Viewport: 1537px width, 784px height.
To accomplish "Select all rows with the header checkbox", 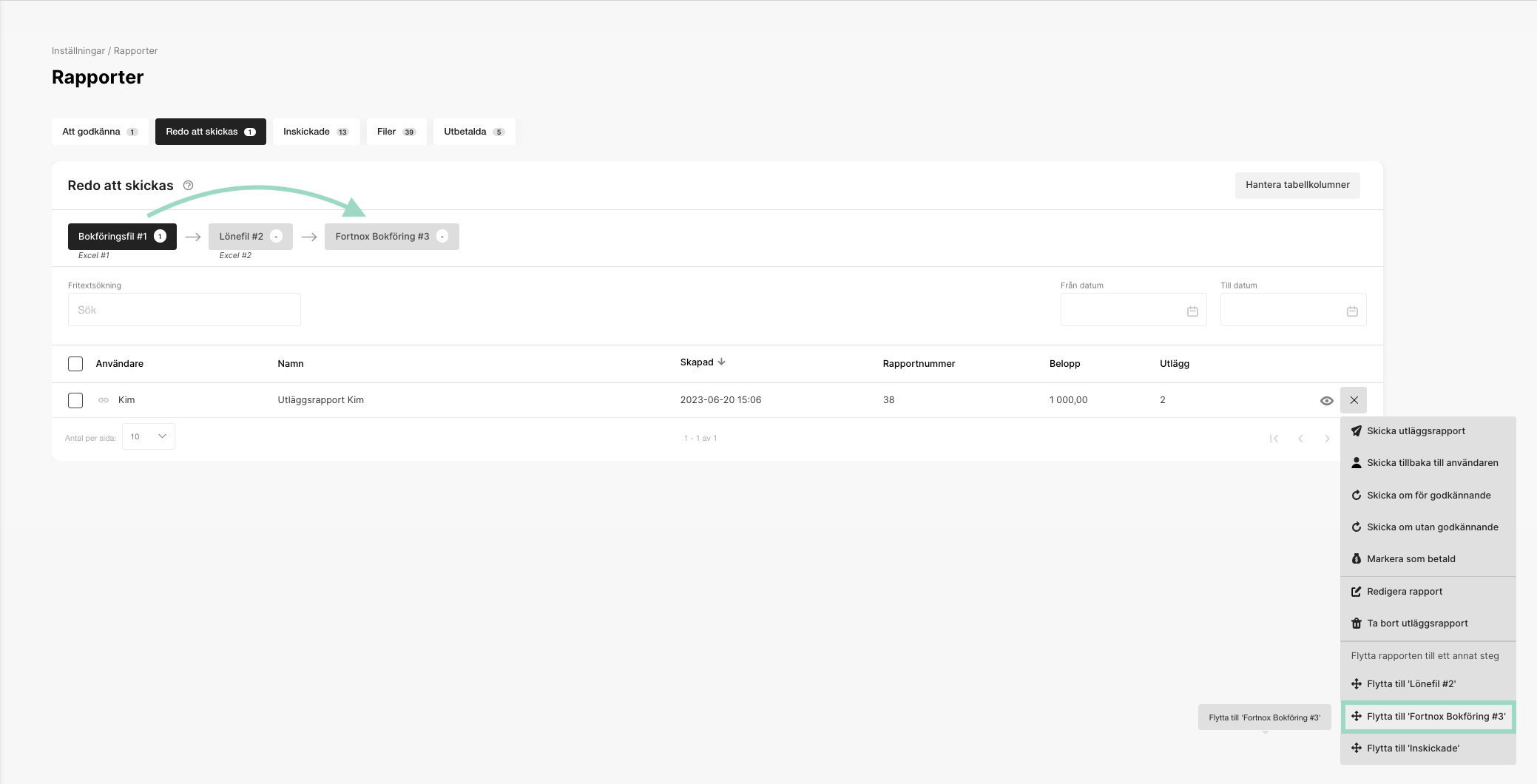I will coord(75,364).
